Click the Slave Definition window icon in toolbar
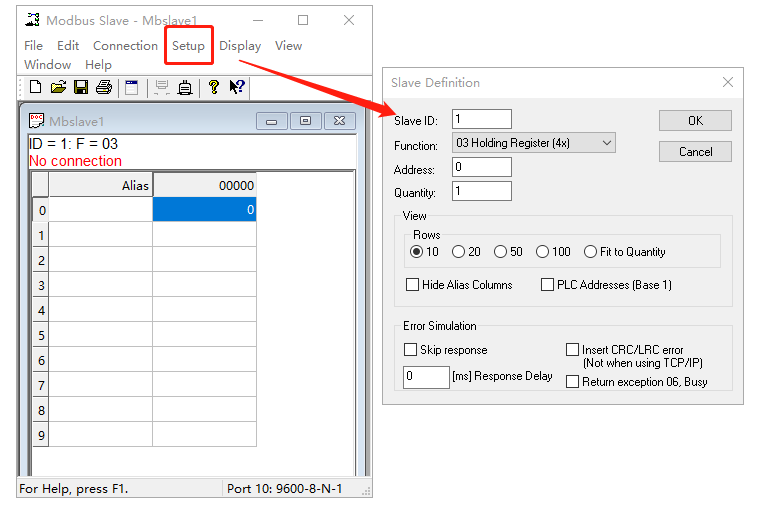Image resolution: width=766 pixels, height=505 pixels. [132, 87]
